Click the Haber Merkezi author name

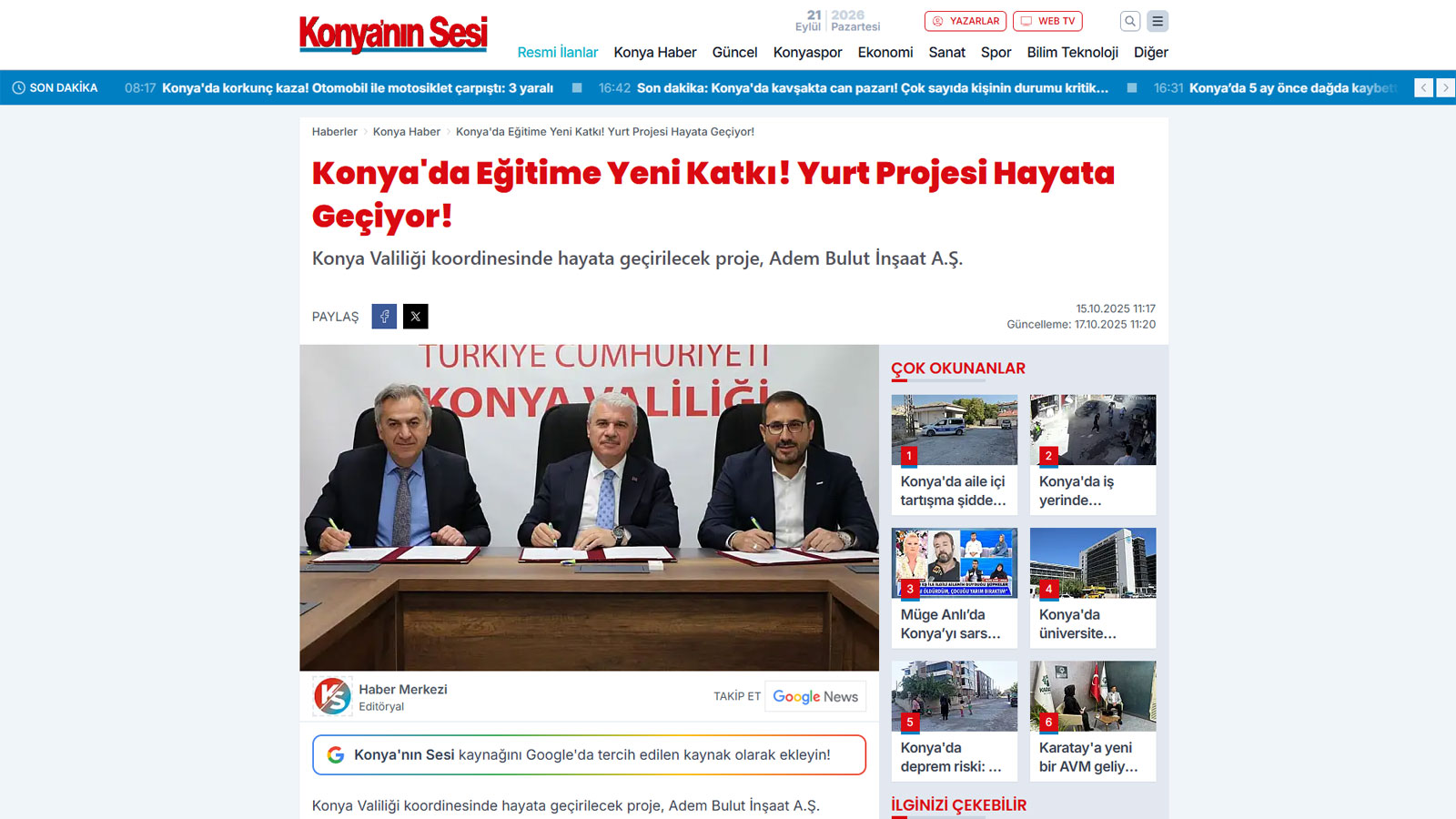point(403,689)
